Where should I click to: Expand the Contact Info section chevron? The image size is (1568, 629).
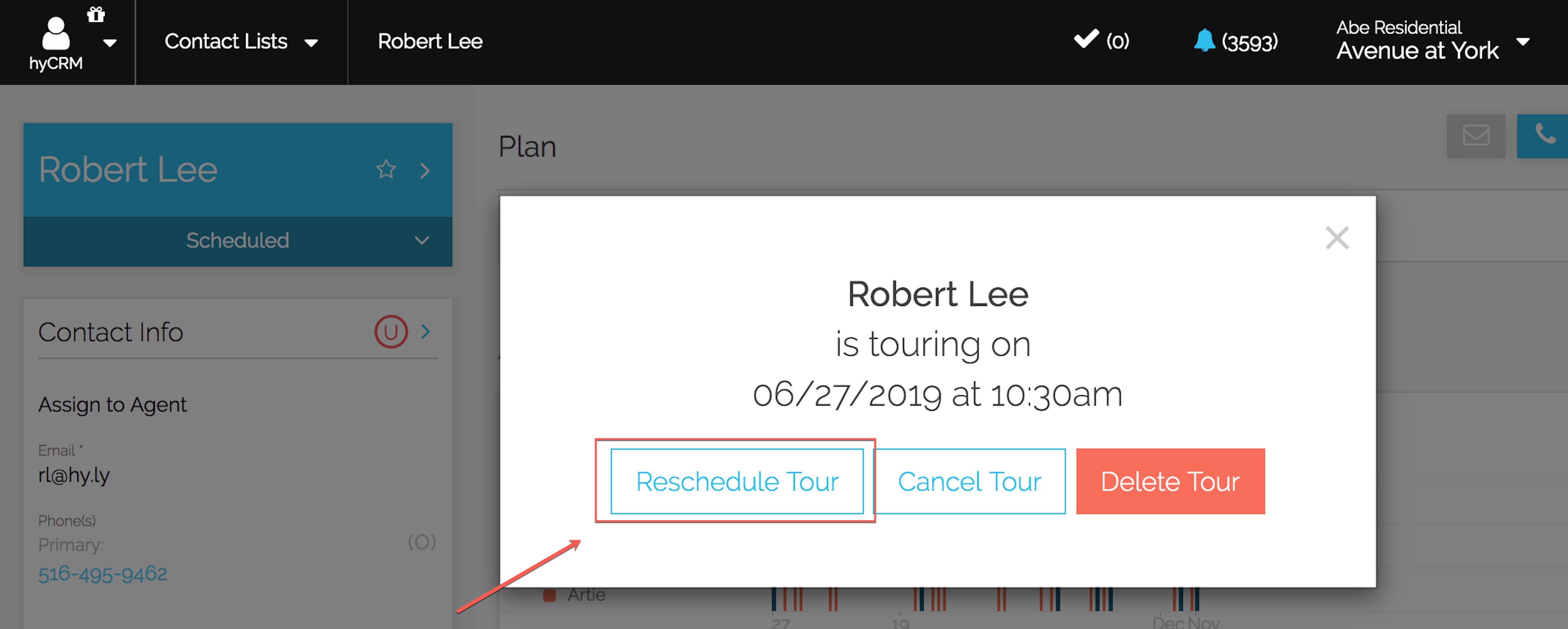426,332
